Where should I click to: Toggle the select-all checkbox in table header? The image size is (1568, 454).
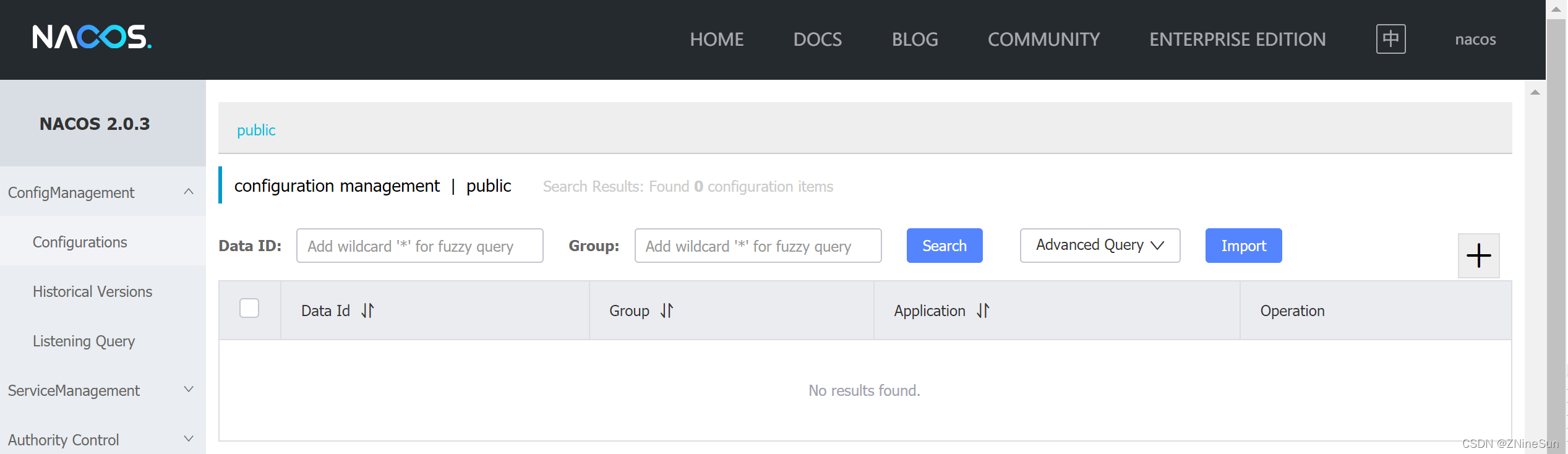[249, 308]
